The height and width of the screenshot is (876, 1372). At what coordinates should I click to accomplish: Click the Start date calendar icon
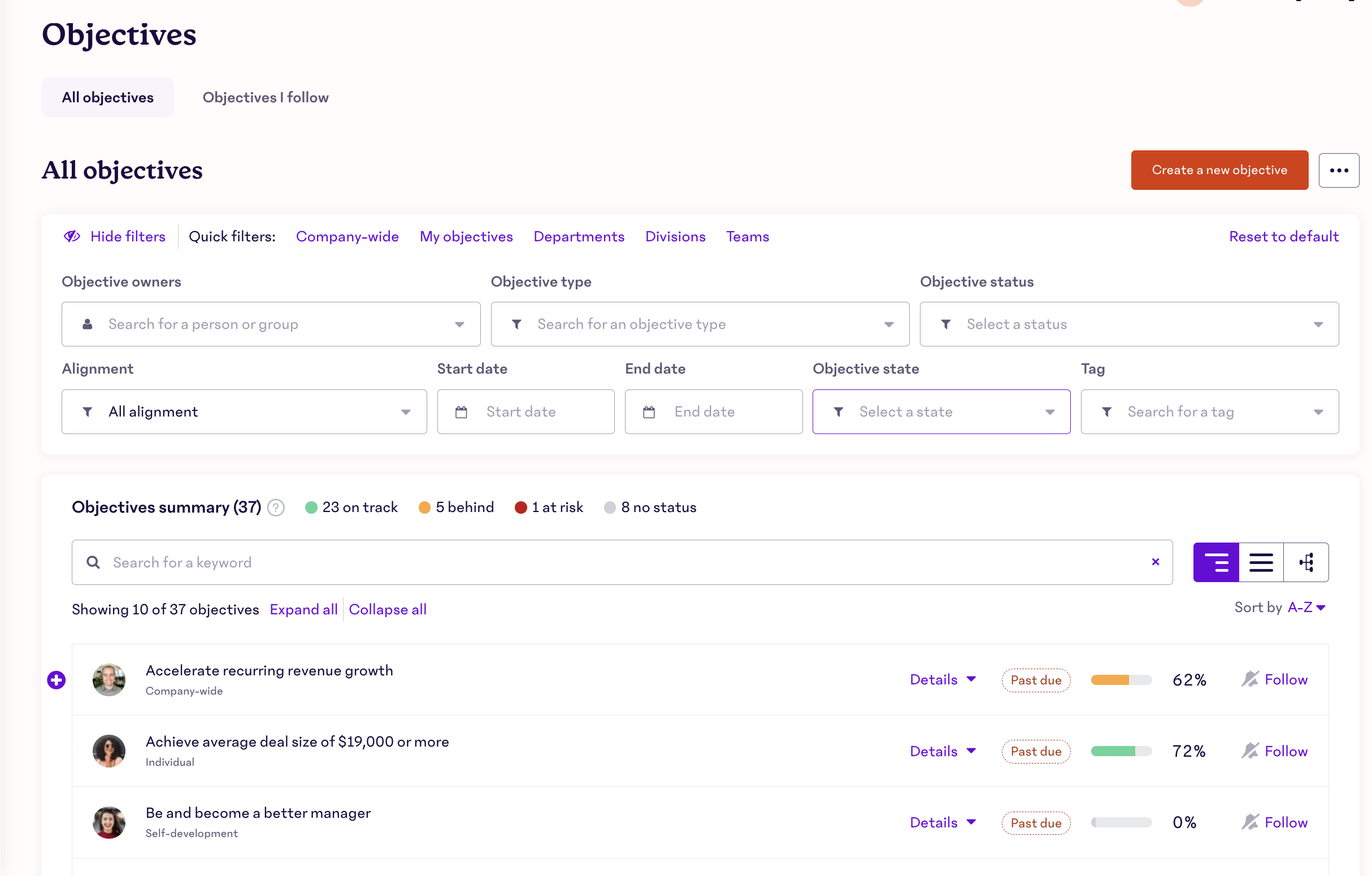(x=461, y=411)
